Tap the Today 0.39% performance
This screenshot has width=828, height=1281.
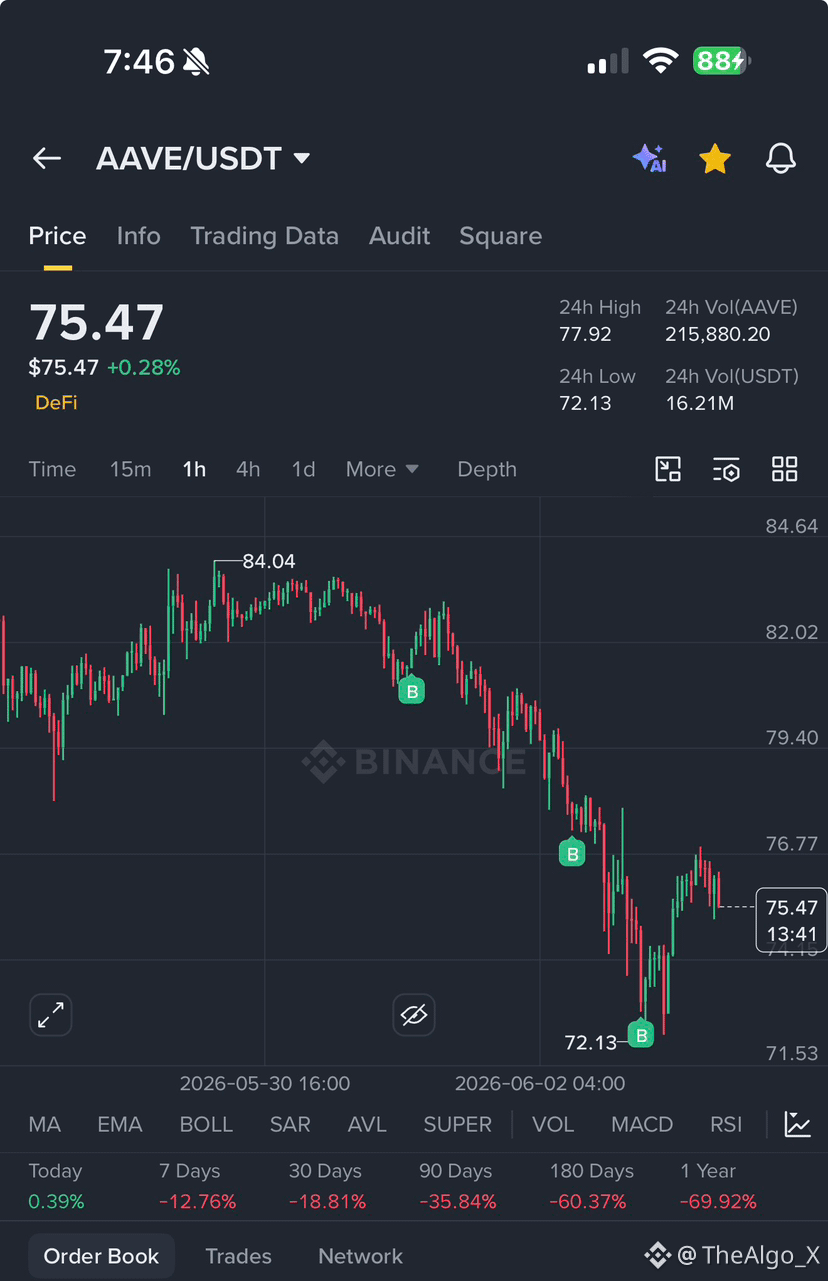pos(56,1186)
